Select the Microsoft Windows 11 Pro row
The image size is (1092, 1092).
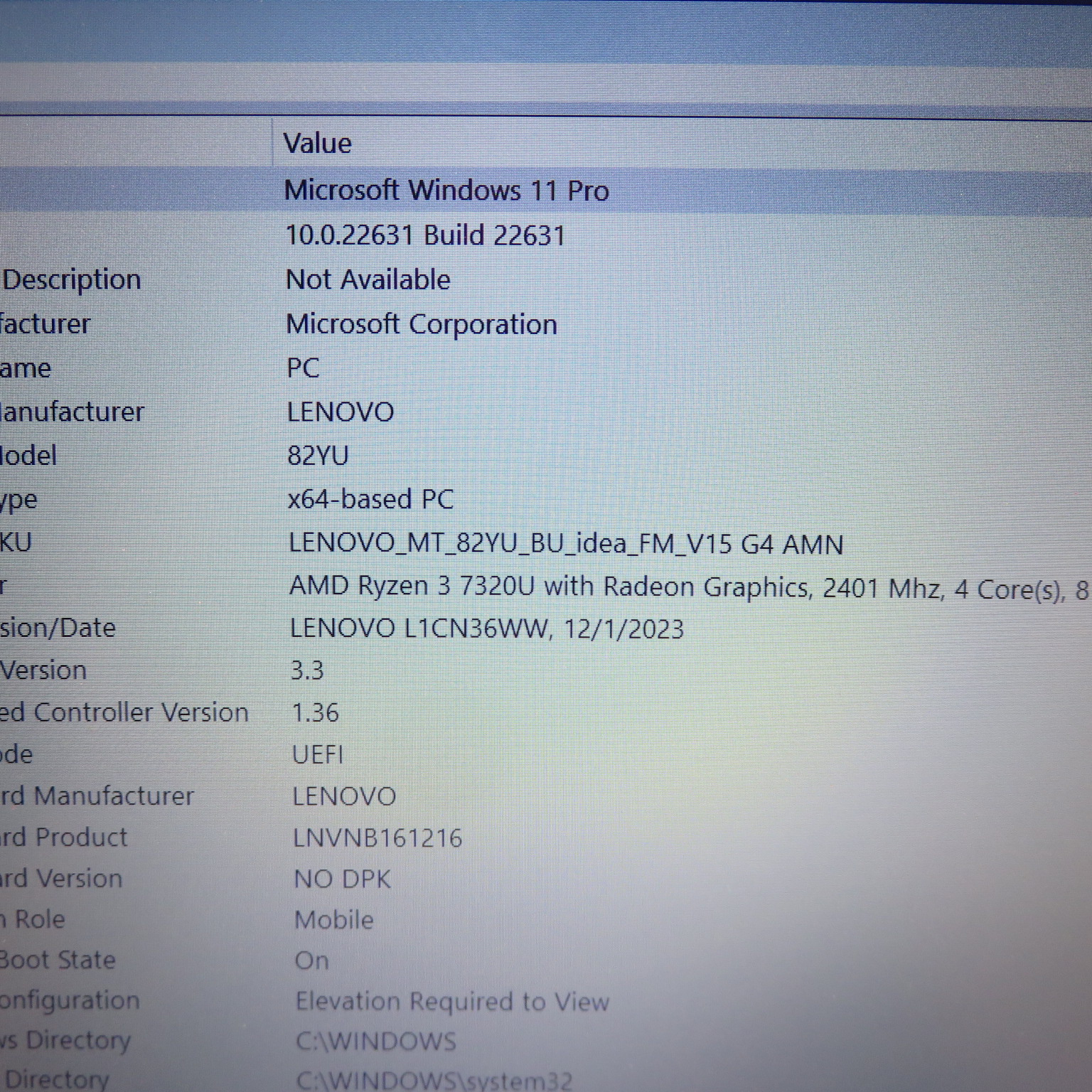coord(446,191)
